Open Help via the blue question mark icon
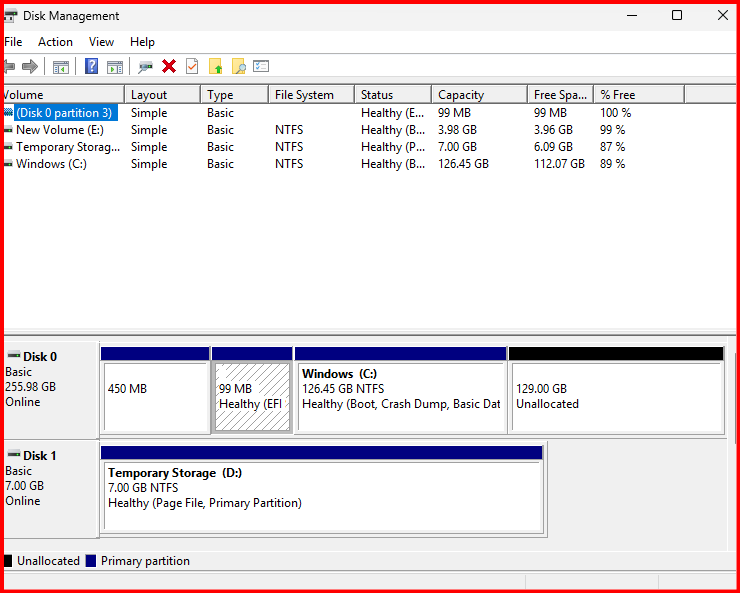Image resolution: width=740 pixels, height=593 pixels. [91, 67]
